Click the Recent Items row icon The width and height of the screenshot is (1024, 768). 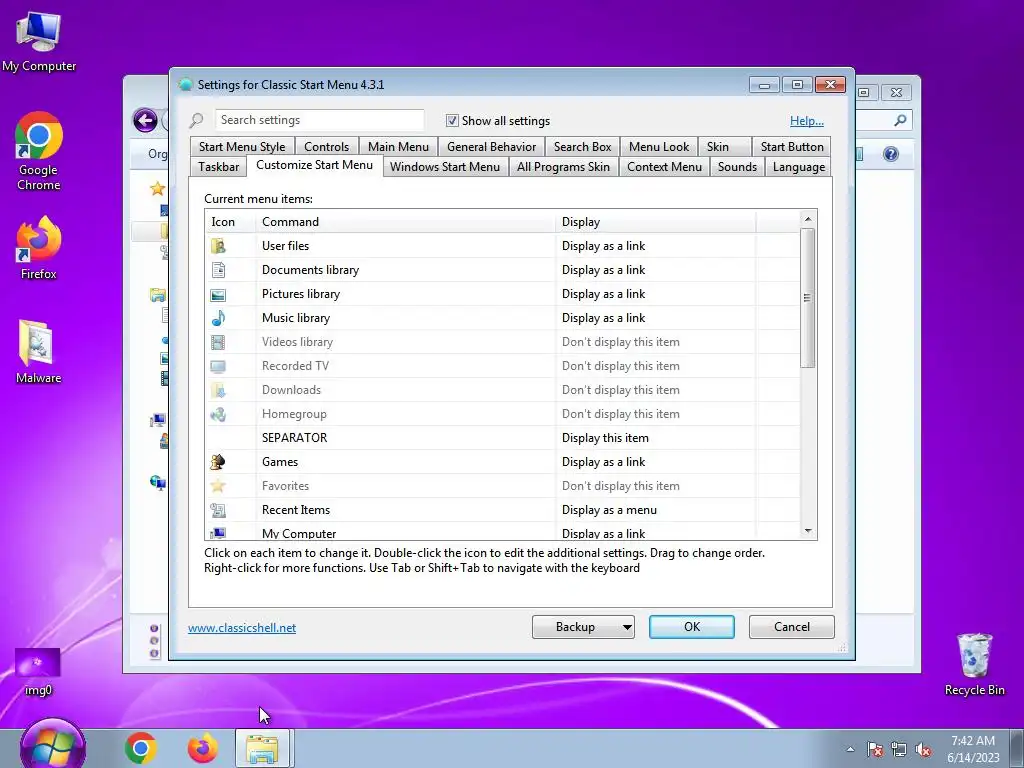pos(218,510)
